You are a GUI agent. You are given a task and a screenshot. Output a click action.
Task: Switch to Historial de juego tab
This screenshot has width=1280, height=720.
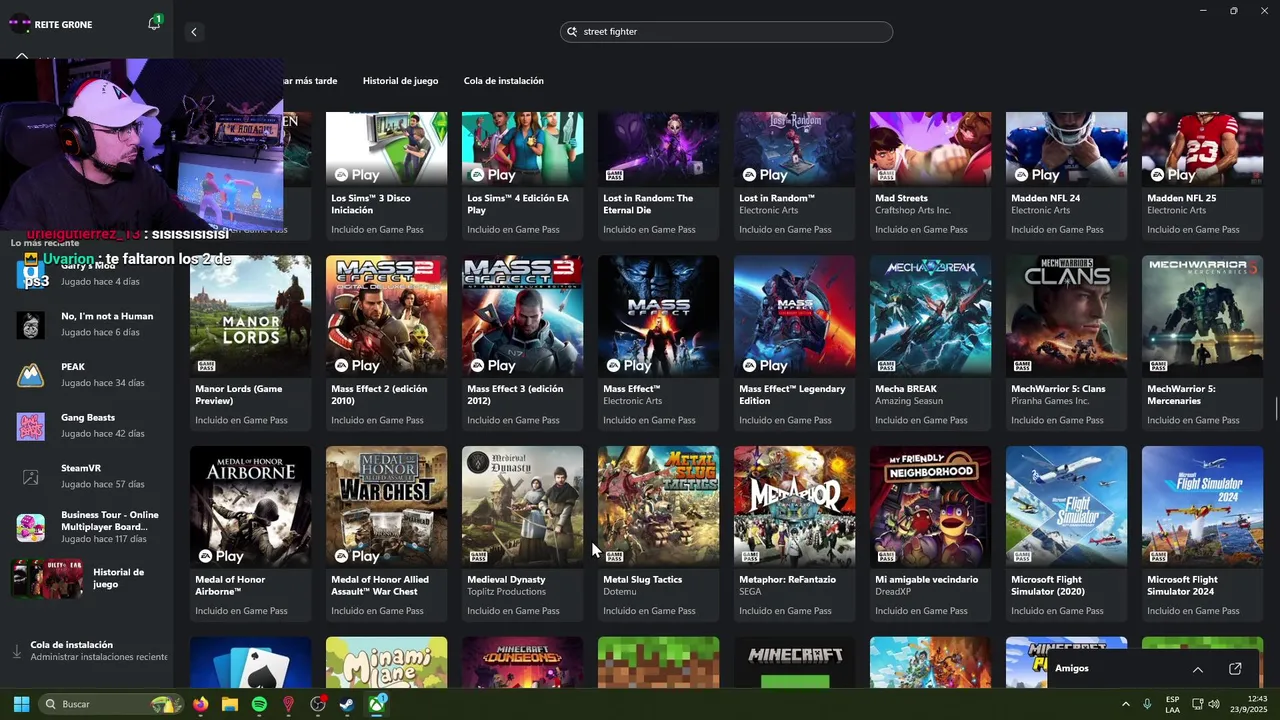click(x=400, y=81)
